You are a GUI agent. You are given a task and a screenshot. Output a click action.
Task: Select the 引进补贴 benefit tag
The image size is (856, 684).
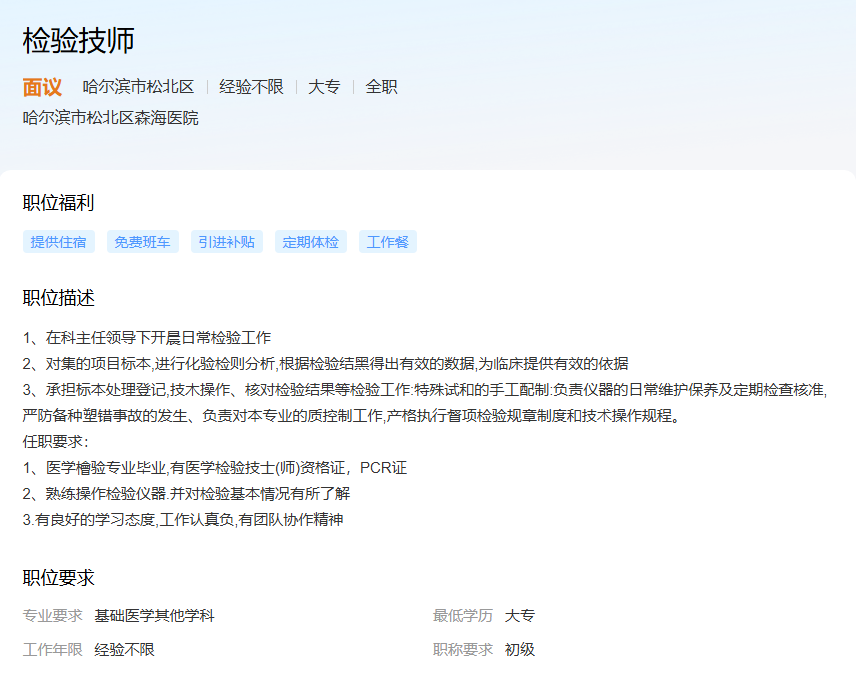[226, 242]
